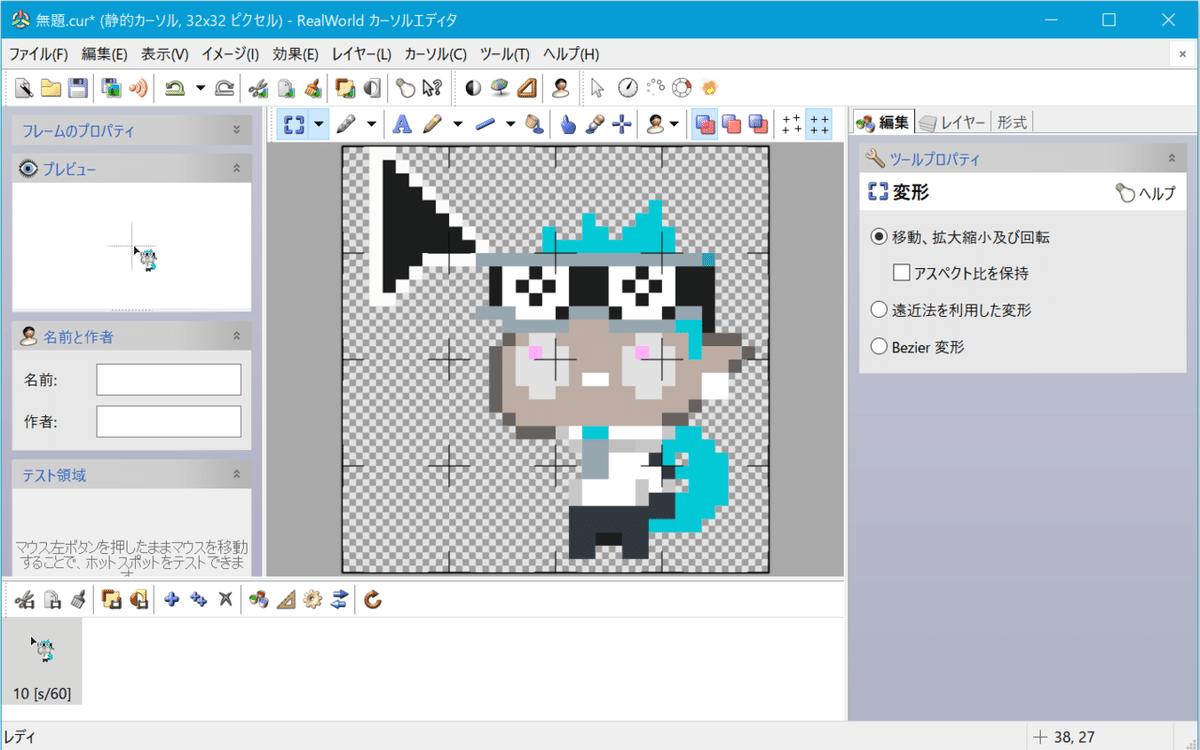This screenshot has width=1200, height=750.
Task: Select the text tool letter A icon
Action: 402,124
